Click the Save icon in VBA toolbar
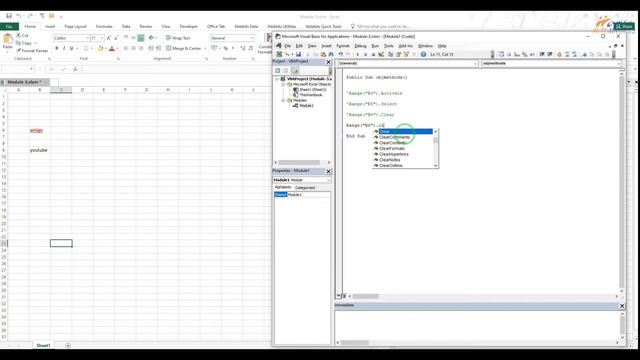Image resolution: width=640 pixels, height=360 pixels. (x=298, y=54)
